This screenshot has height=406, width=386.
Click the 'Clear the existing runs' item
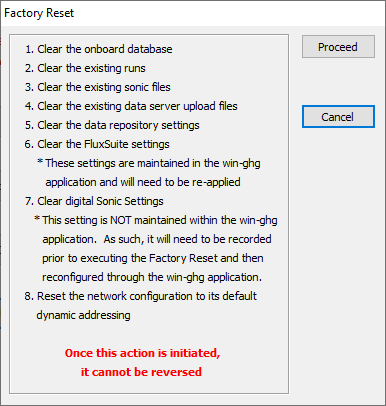coord(85,68)
